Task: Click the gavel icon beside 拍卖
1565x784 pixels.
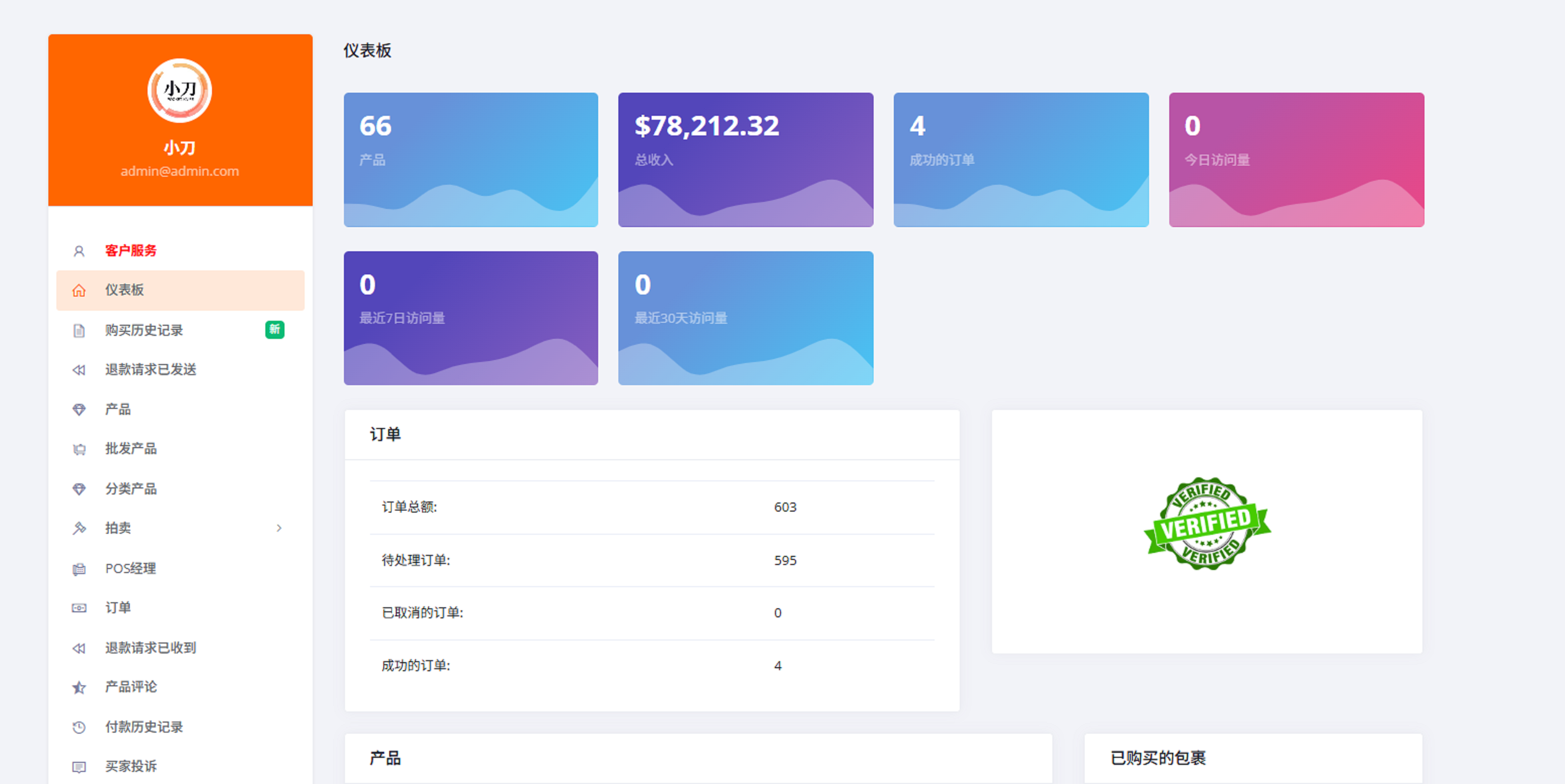Action: click(79, 528)
